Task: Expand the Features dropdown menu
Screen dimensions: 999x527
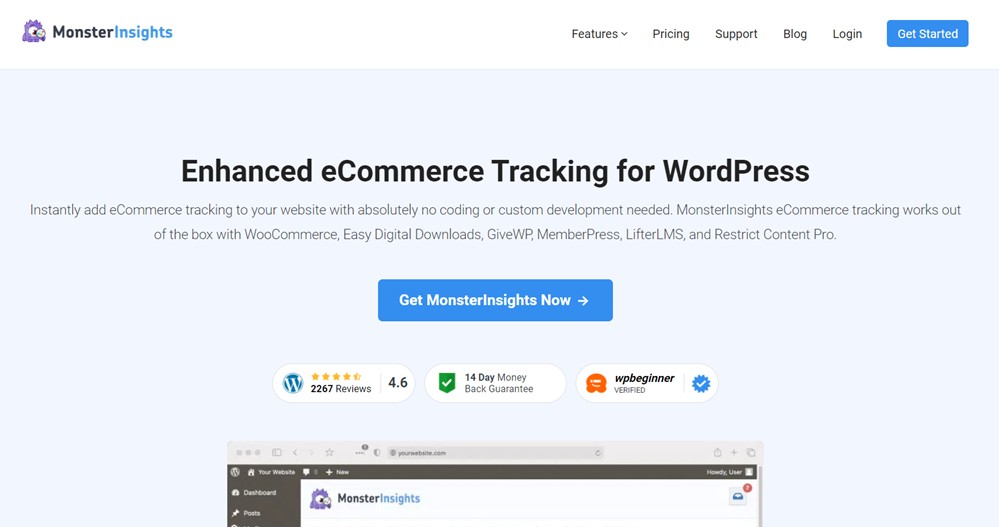Action: (x=599, y=34)
